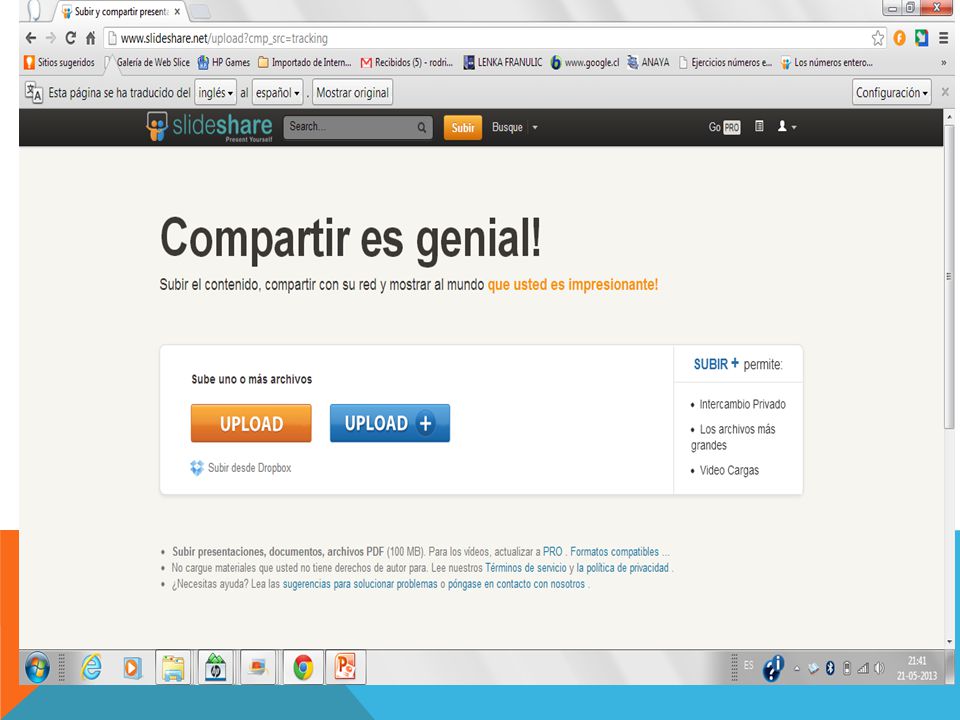Image resolution: width=960 pixels, height=720 pixels.
Task: Open the Windows Start button
Action: click(37, 667)
